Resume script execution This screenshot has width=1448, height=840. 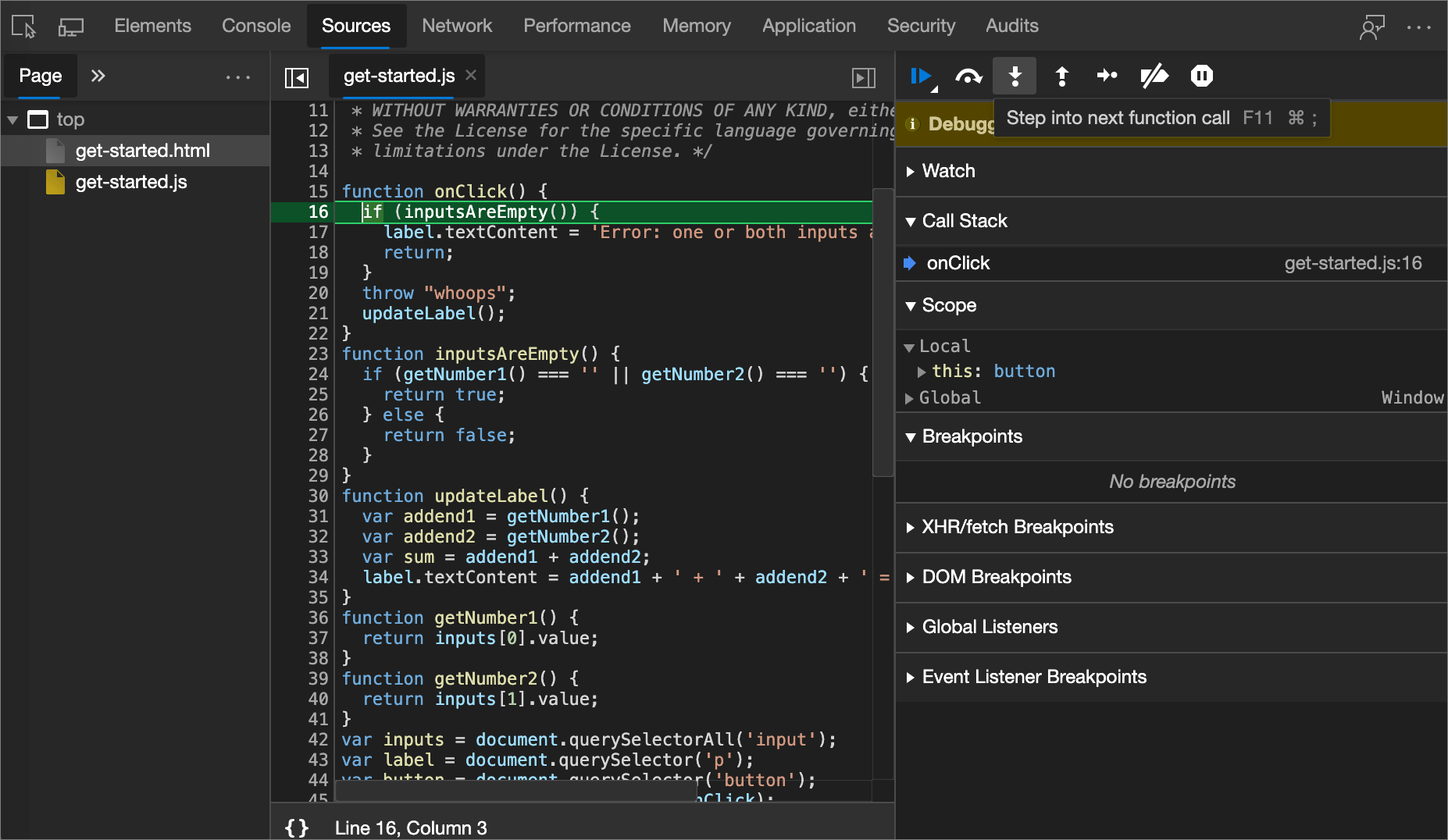pyautogui.click(x=922, y=76)
